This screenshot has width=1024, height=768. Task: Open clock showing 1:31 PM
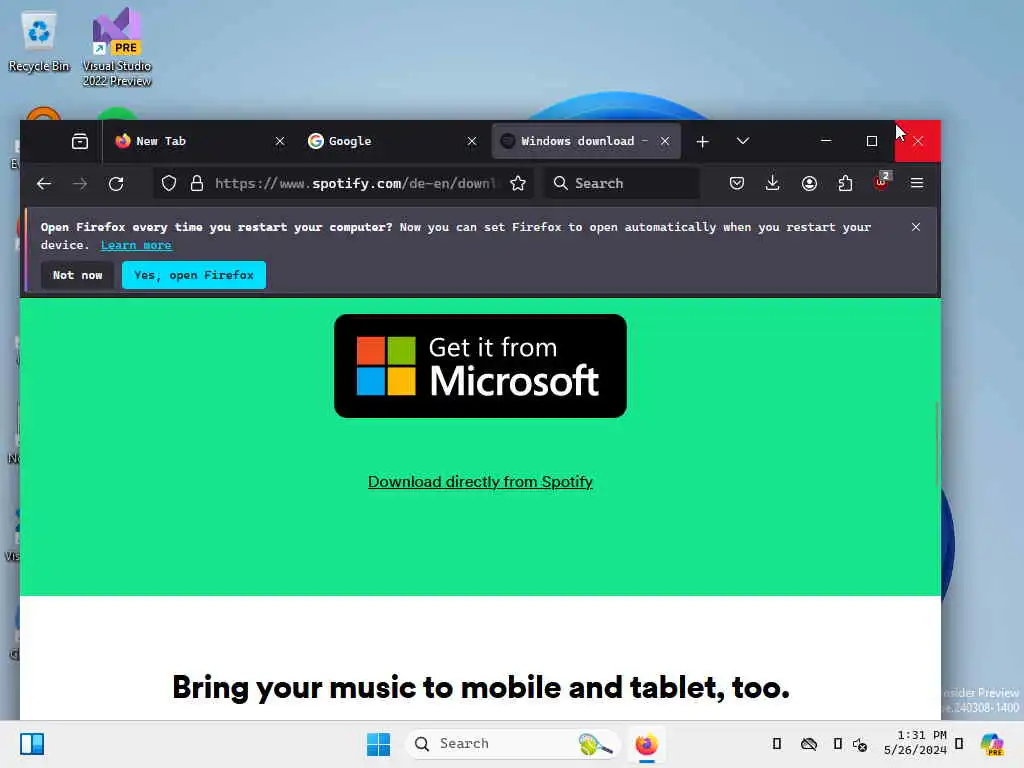(915, 743)
